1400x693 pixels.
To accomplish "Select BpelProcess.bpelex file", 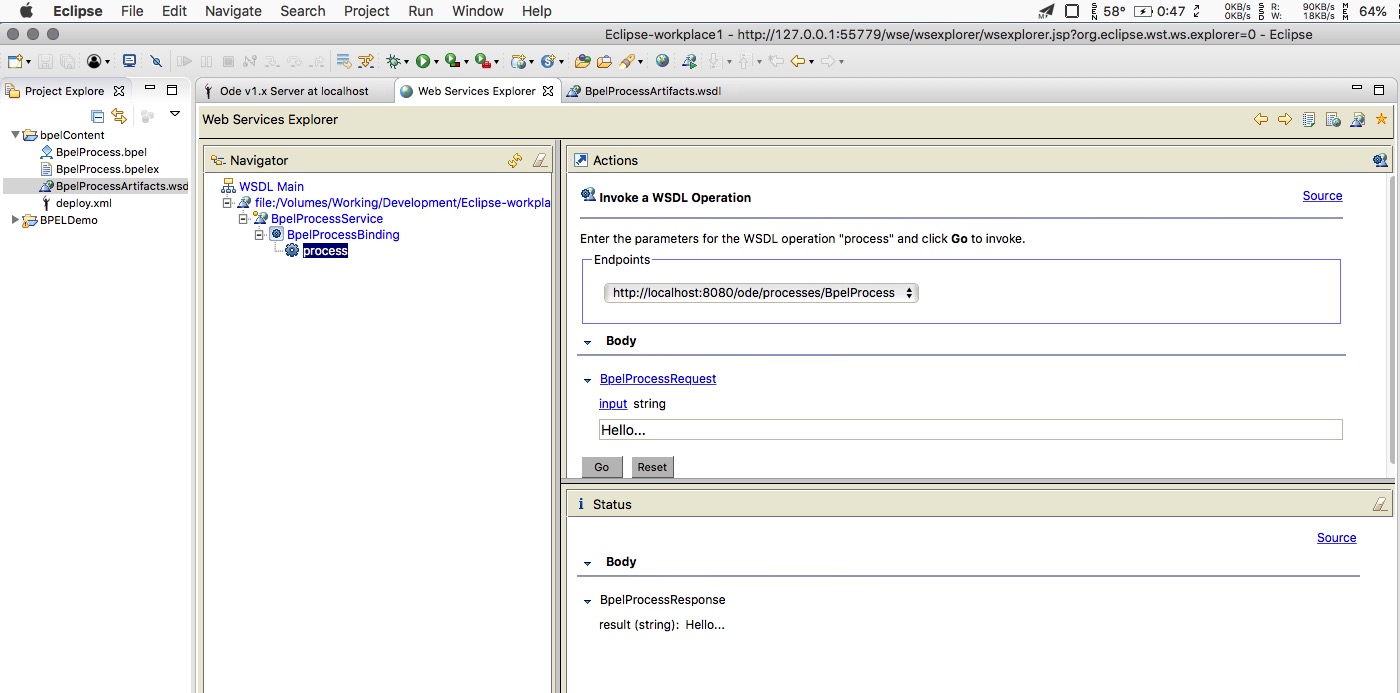I will (x=107, y=169).
